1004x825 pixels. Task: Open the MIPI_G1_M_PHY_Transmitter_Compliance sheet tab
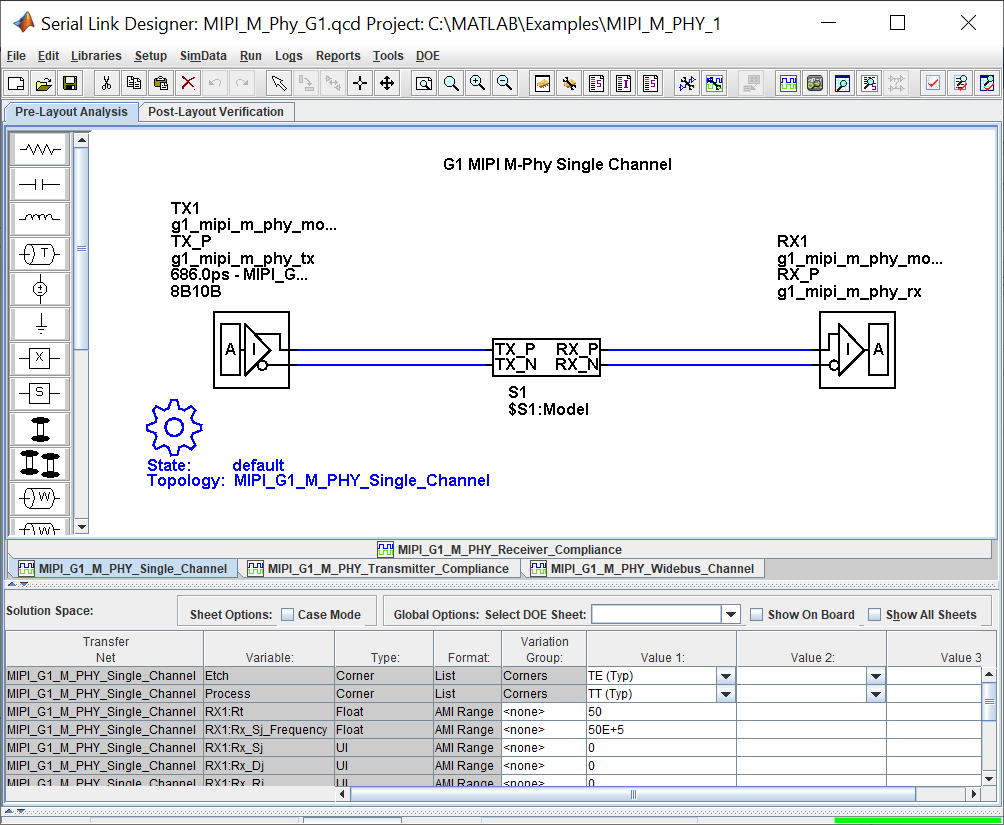coord(378,569)
